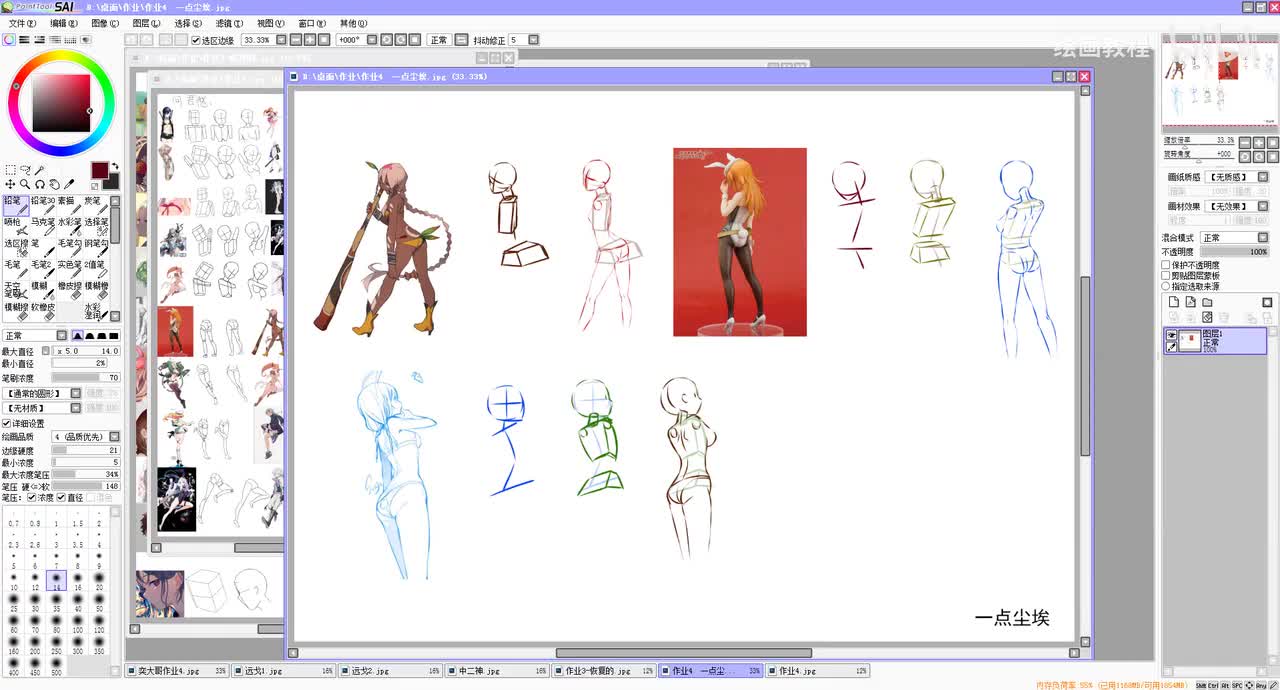The image size is (1280, 690).
Task: Create a new normal layer
Action: (x=1174, y=302)
